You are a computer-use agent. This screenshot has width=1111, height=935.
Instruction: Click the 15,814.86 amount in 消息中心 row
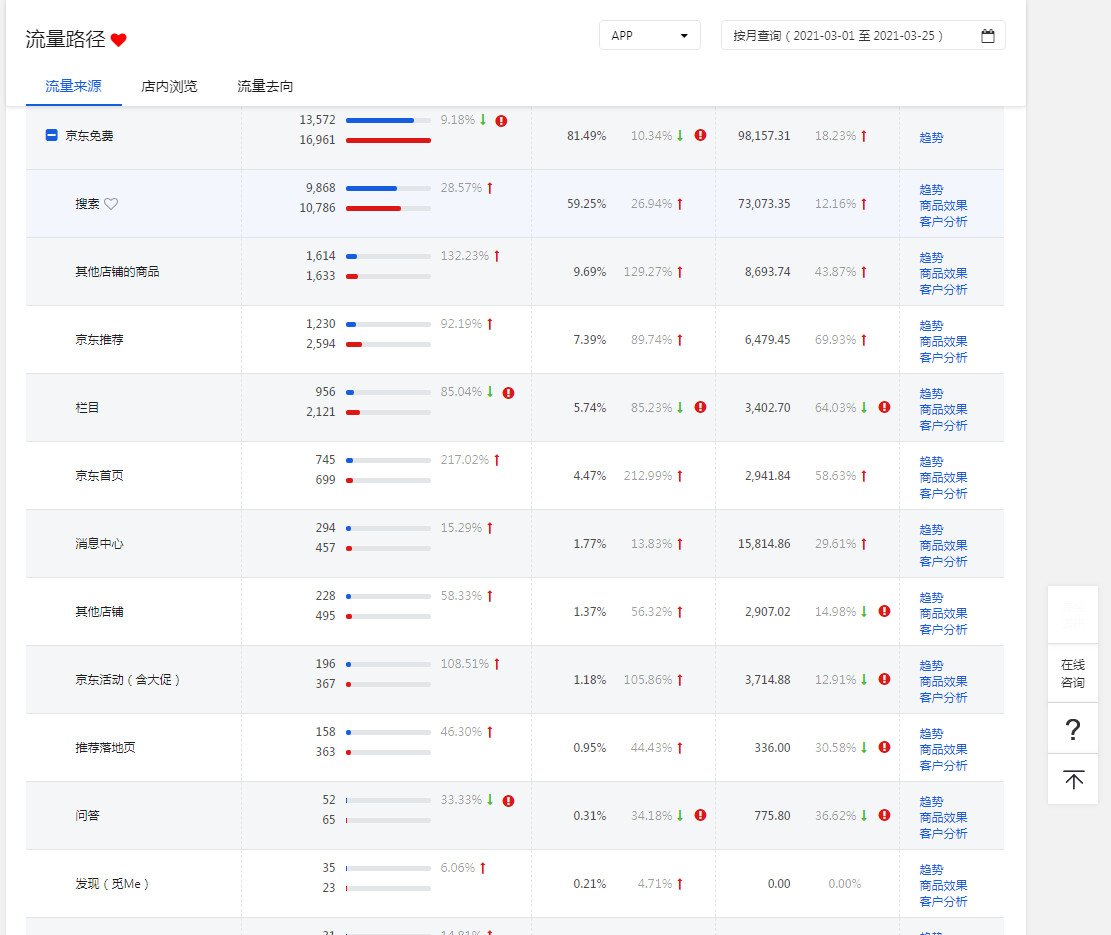(764, 544)
